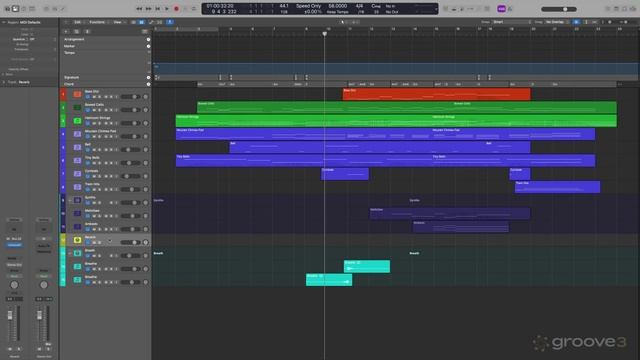Toggle the Chord global track circle

click(x=148, y=84)
